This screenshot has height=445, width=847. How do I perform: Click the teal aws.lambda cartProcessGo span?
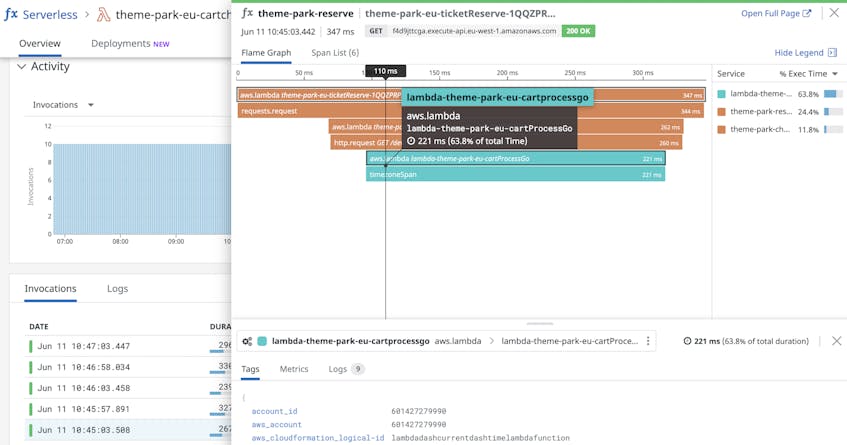click(516, 159)
